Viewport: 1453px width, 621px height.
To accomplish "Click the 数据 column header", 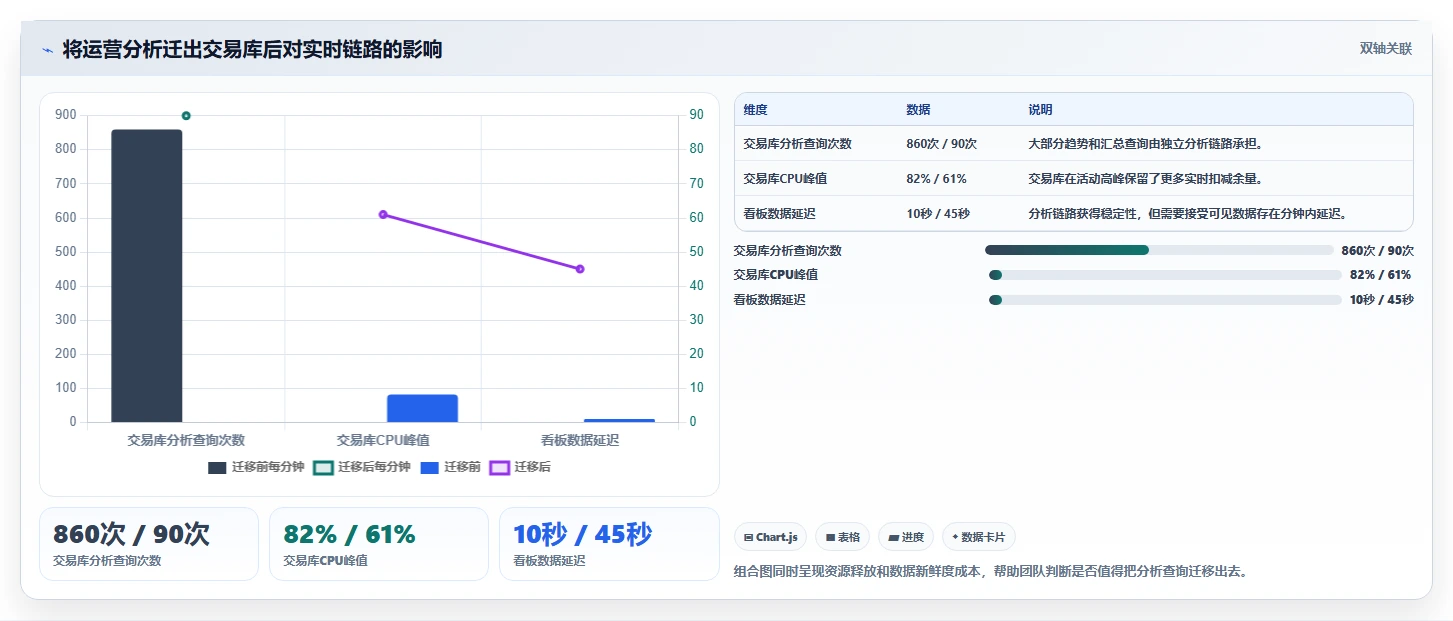I will coord(918,110).
